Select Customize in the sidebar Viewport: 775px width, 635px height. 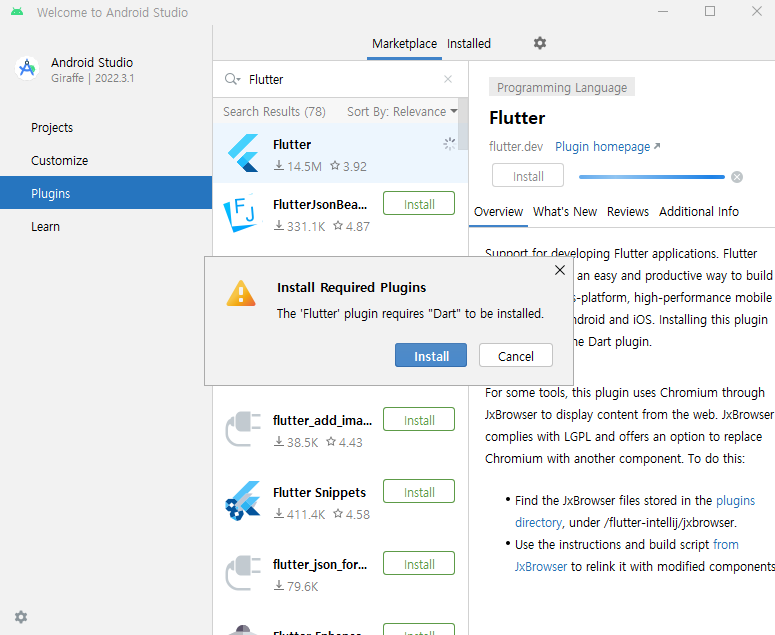pyautogui.click(x=106, y=161)
